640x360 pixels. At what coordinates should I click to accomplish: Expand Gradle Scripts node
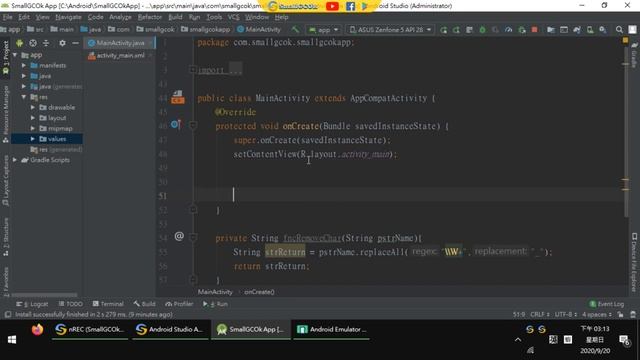[15, 160]
